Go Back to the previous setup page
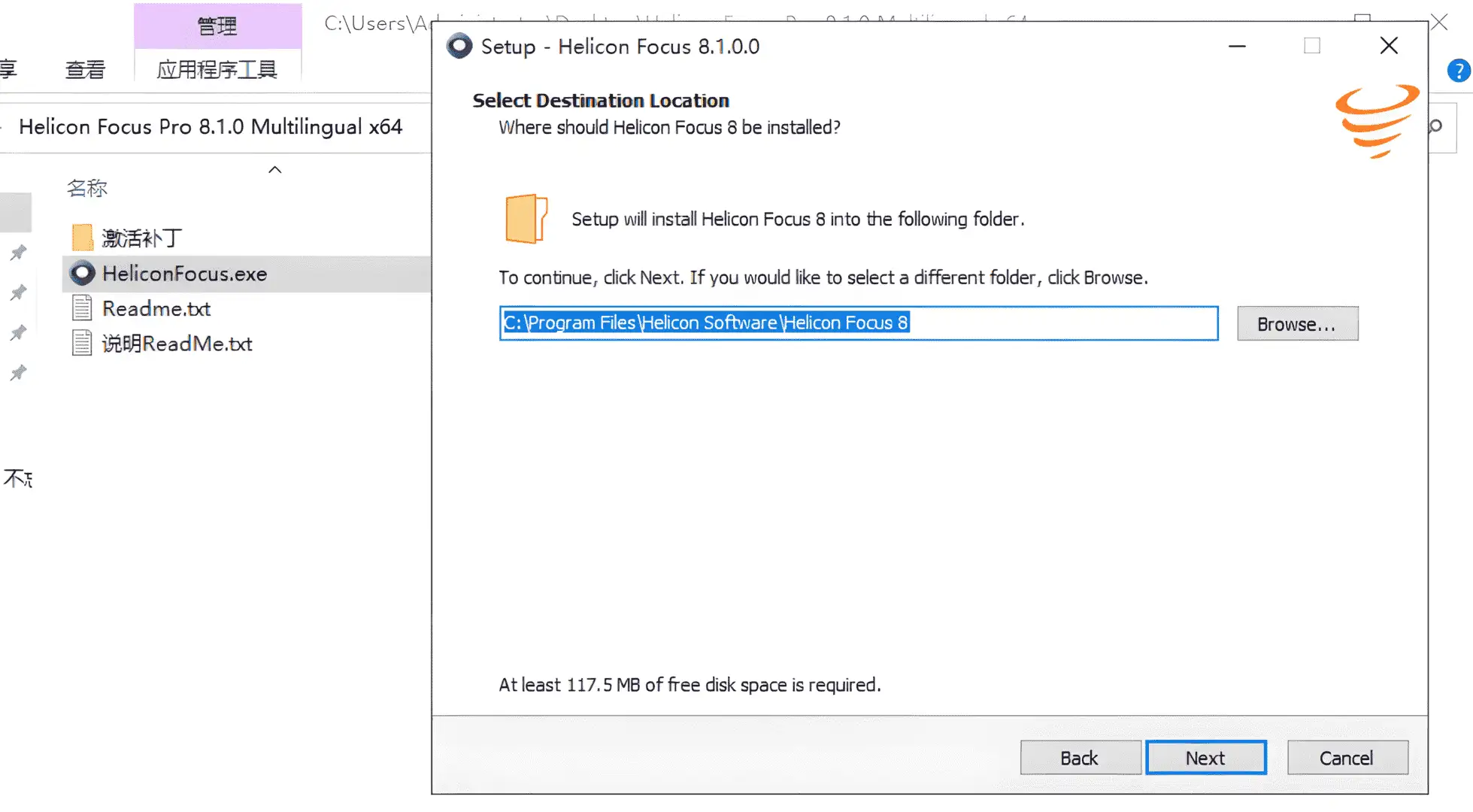The image size is (1473, 812). tap(1080, 758)
